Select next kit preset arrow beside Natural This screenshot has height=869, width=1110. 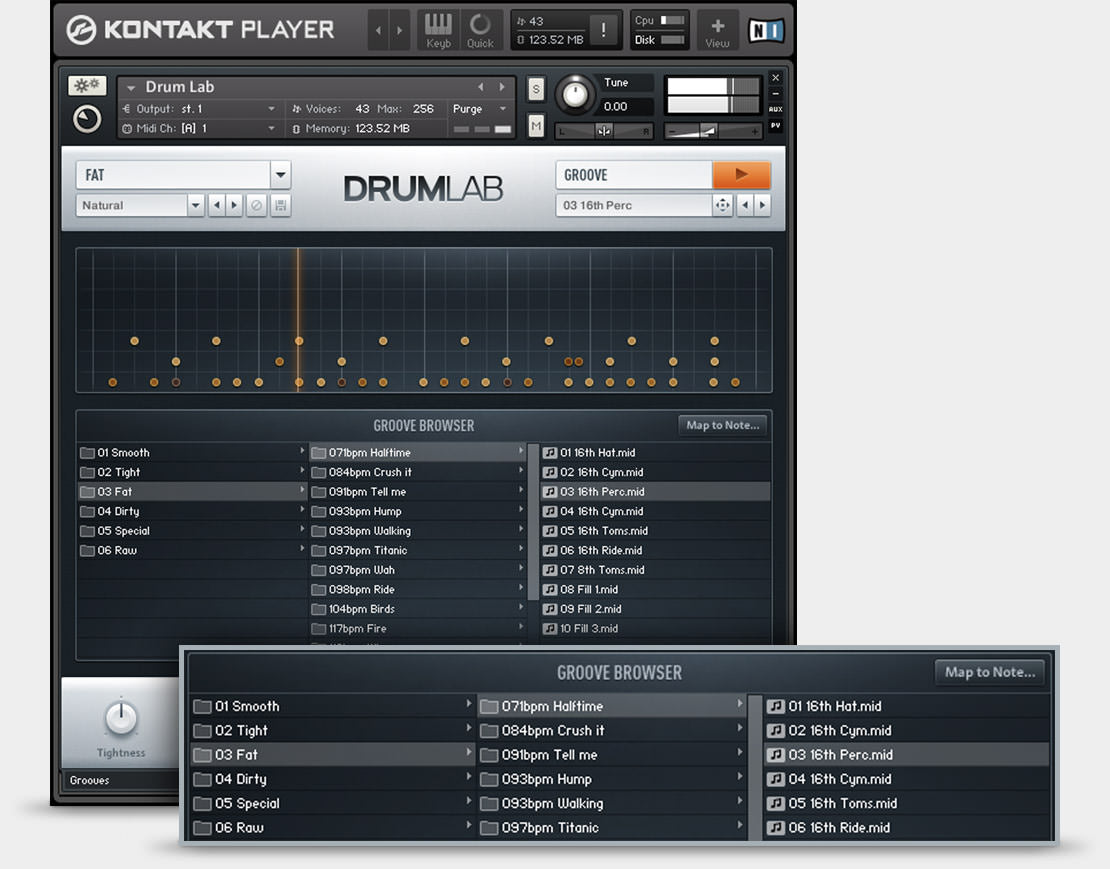(234, 205)
